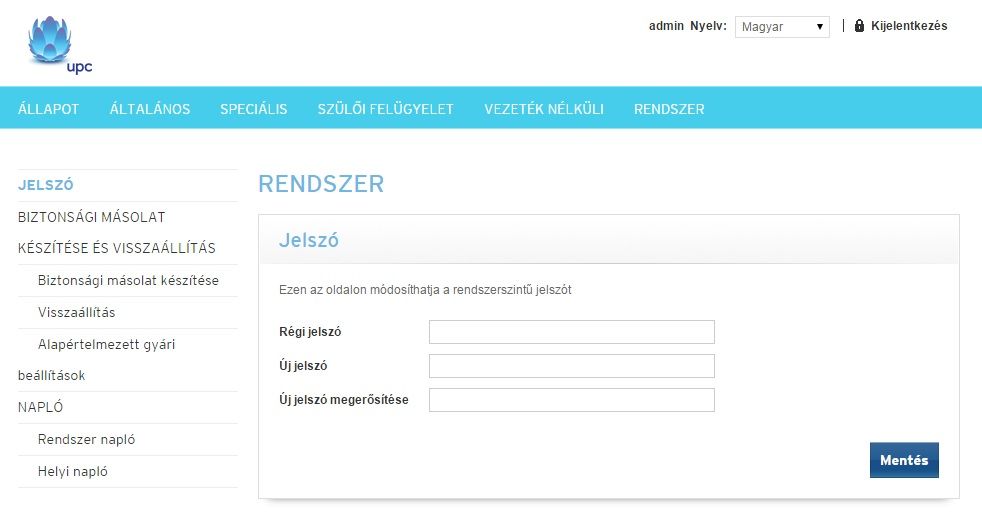Open Visszaállítás sidebar item
This screenshot has width=982, height=529.
click(x=76, y=312)
